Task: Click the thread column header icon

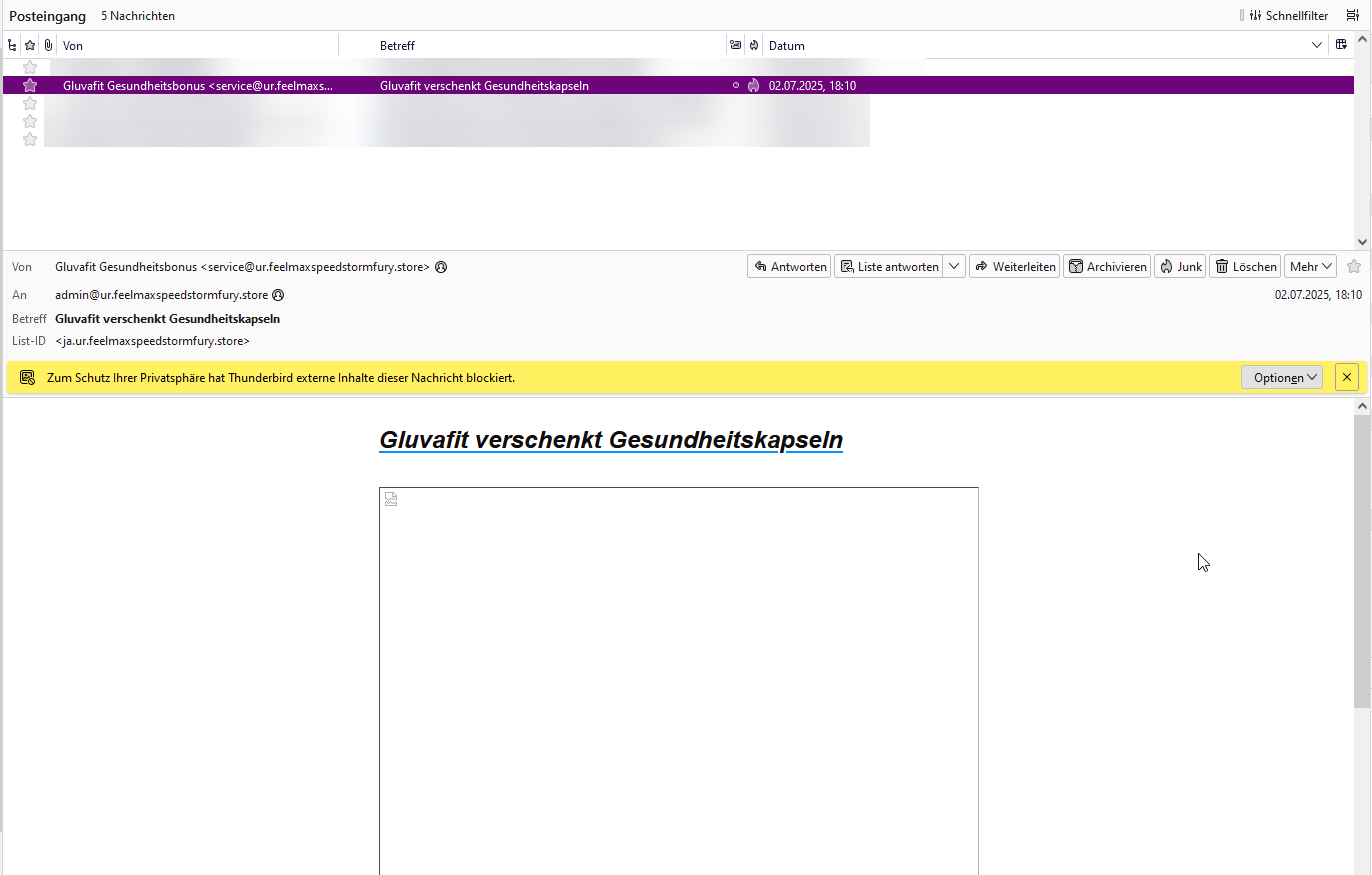Action: tap(12, 45)
